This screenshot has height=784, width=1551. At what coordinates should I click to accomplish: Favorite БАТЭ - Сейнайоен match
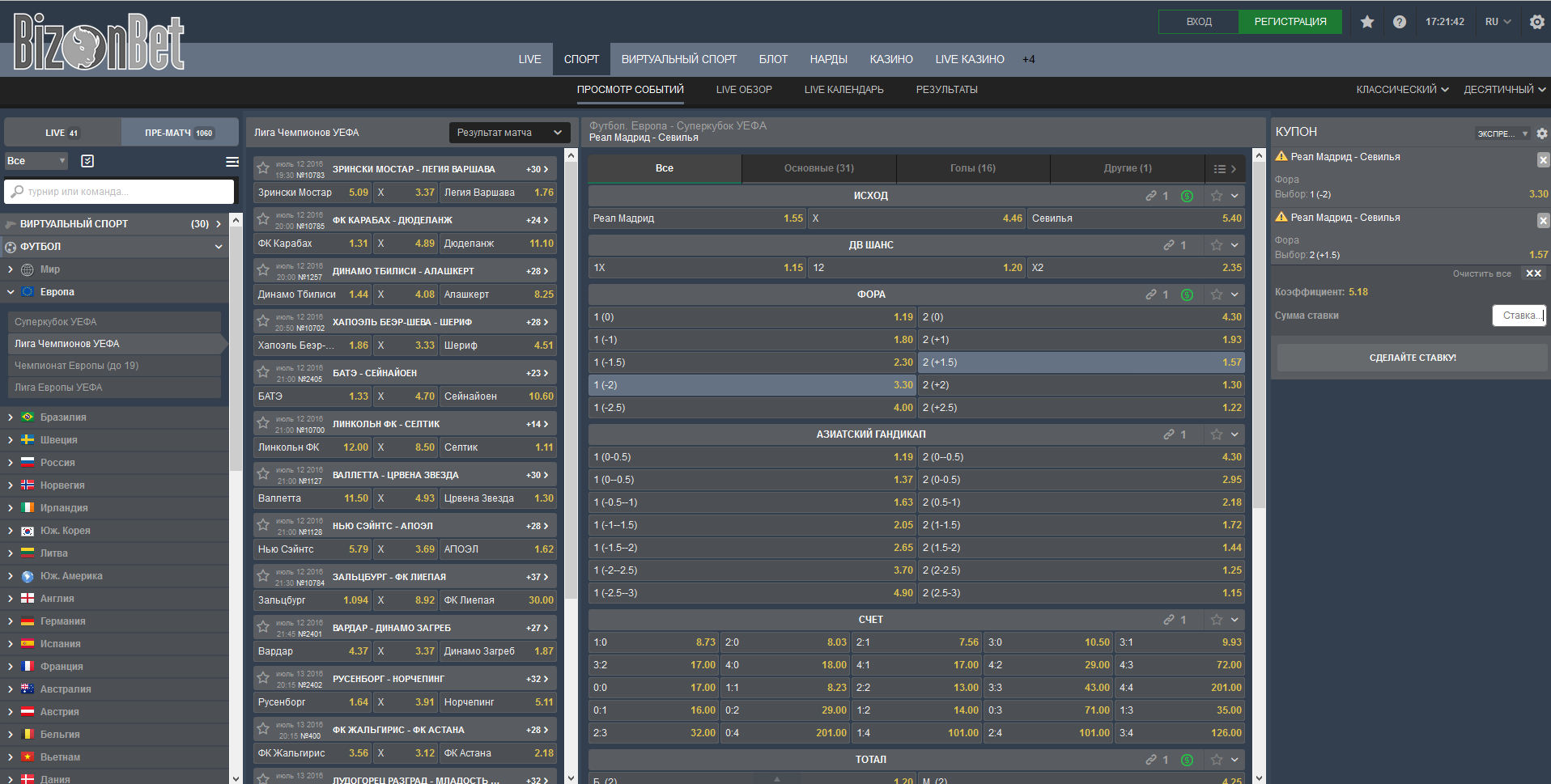(263, 372)
